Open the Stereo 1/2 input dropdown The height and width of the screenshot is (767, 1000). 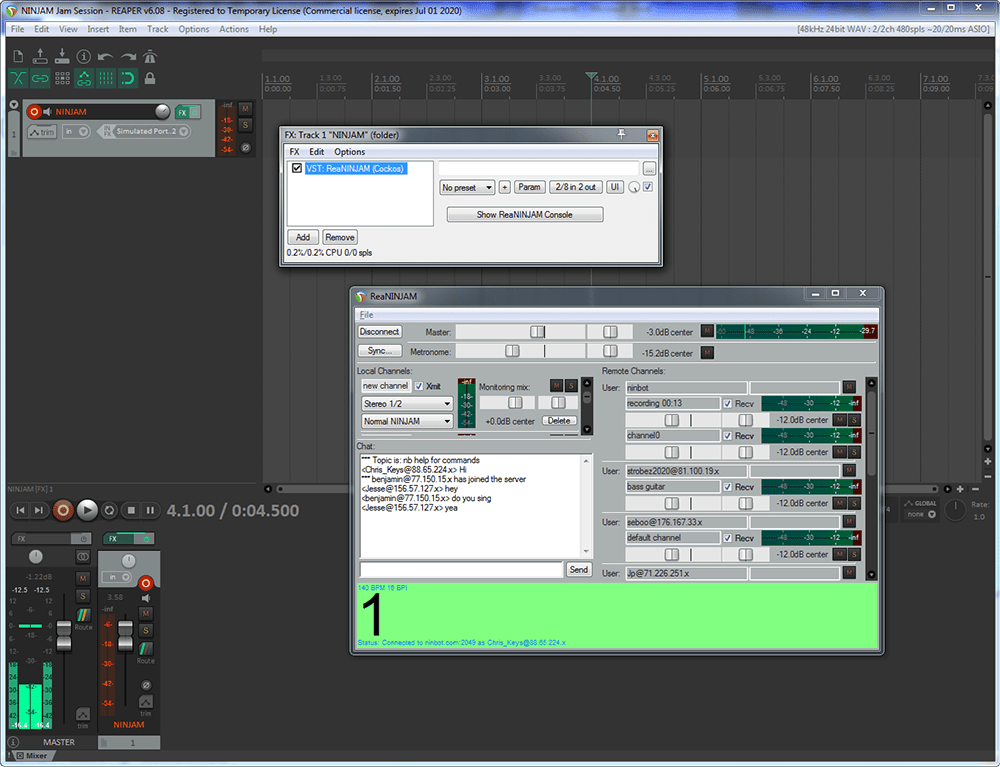(407, 404)
